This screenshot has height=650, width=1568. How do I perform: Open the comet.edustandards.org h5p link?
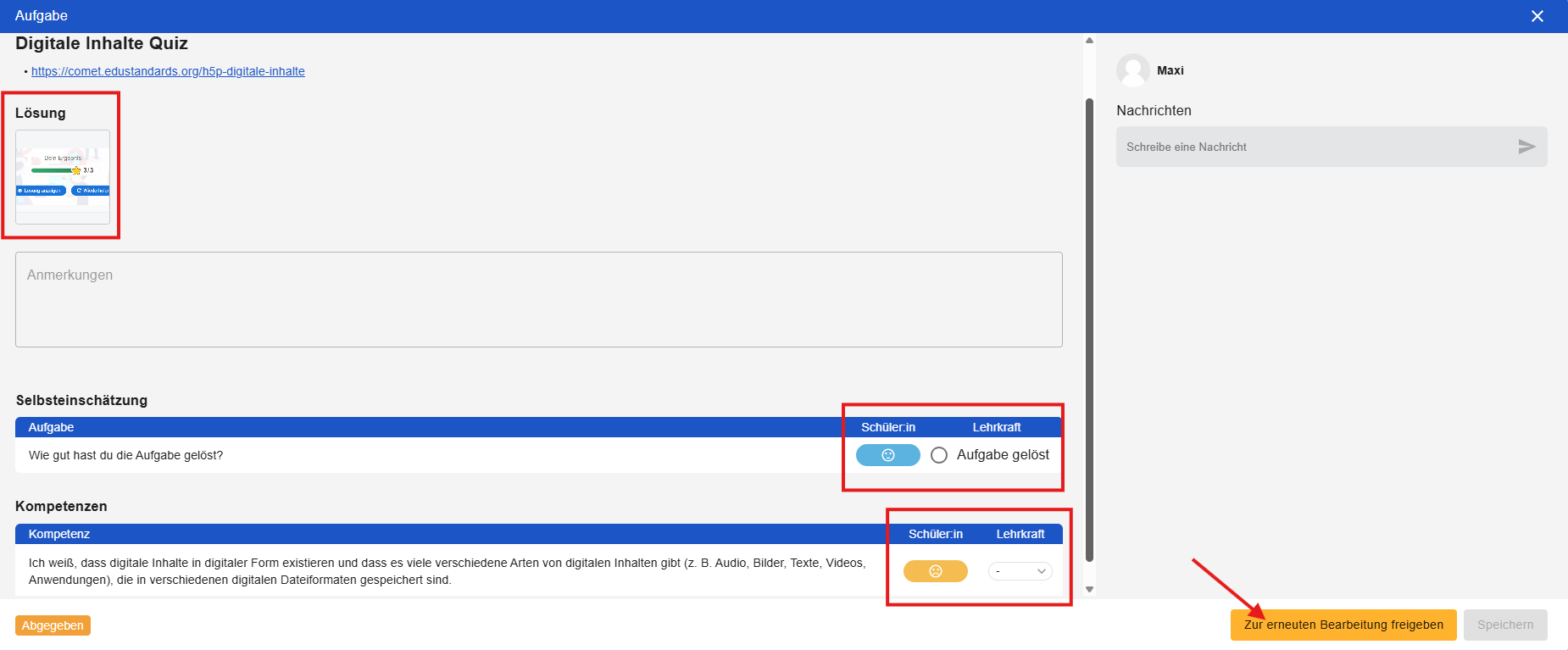[168, 71]
